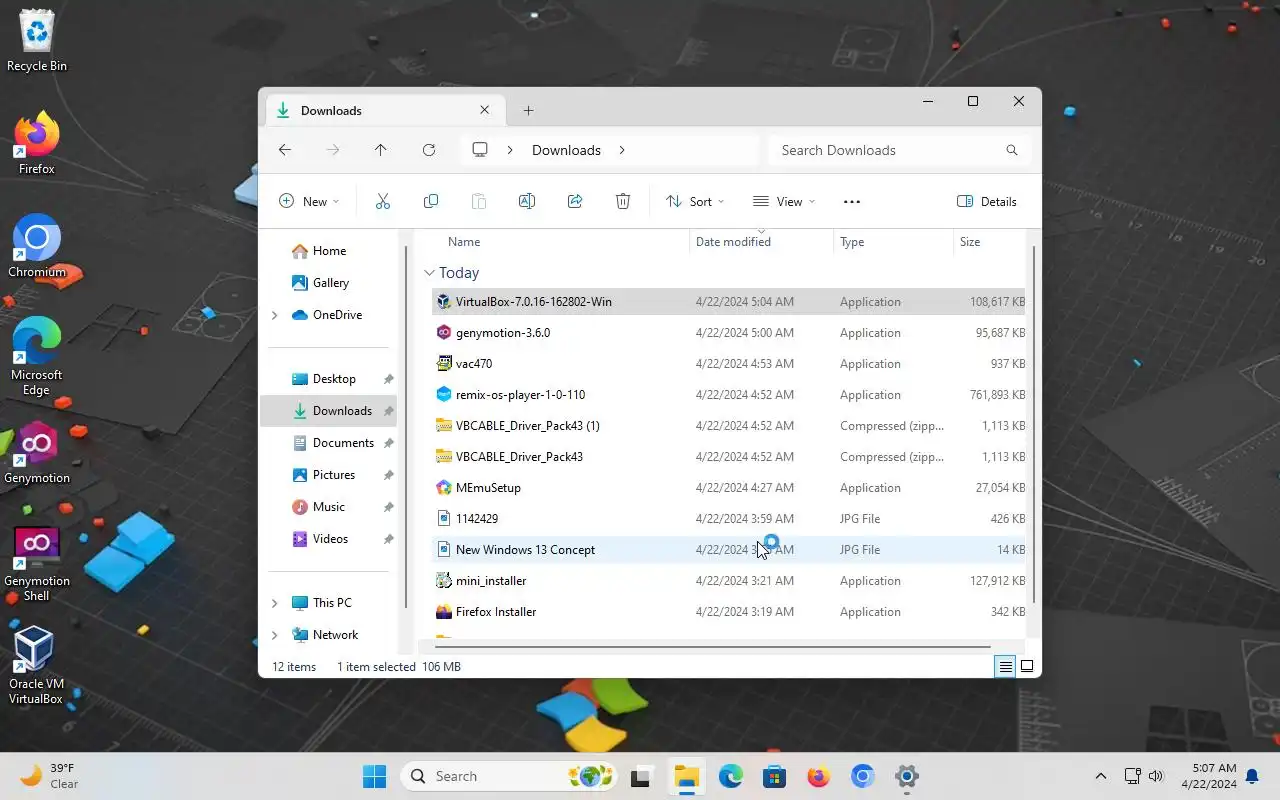Viewport: 1280px width, 800px height.
Task: Select Chromium desktop shortcut
Action: click(37, 247)
